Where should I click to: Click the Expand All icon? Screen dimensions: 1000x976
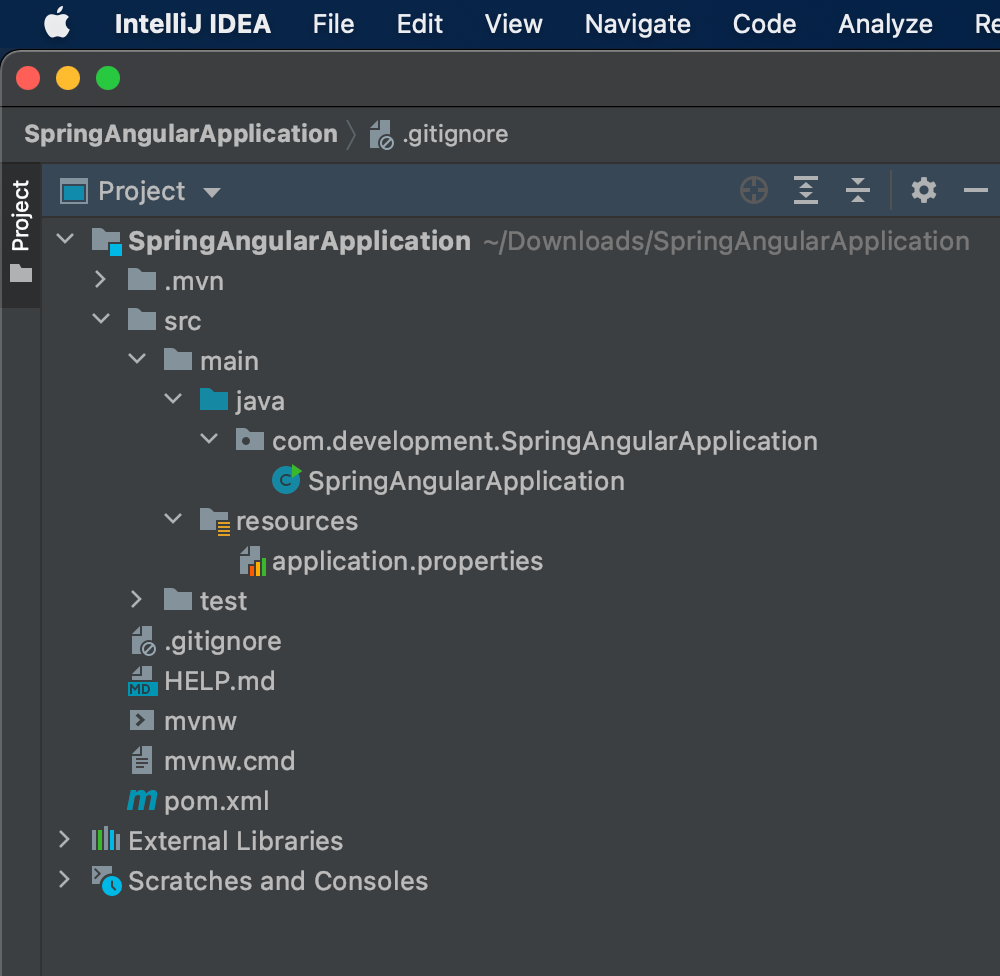(x=806, y=190)
